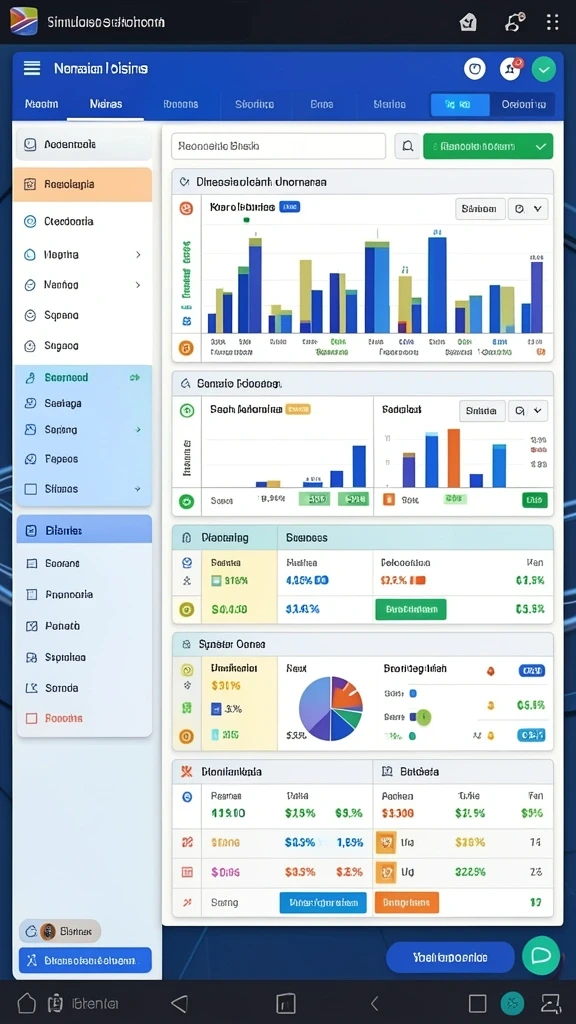Expand the Sorieng sidebar item with its green chevron
The height and width of the screenshot is (1024, 576).
[137, 430]
